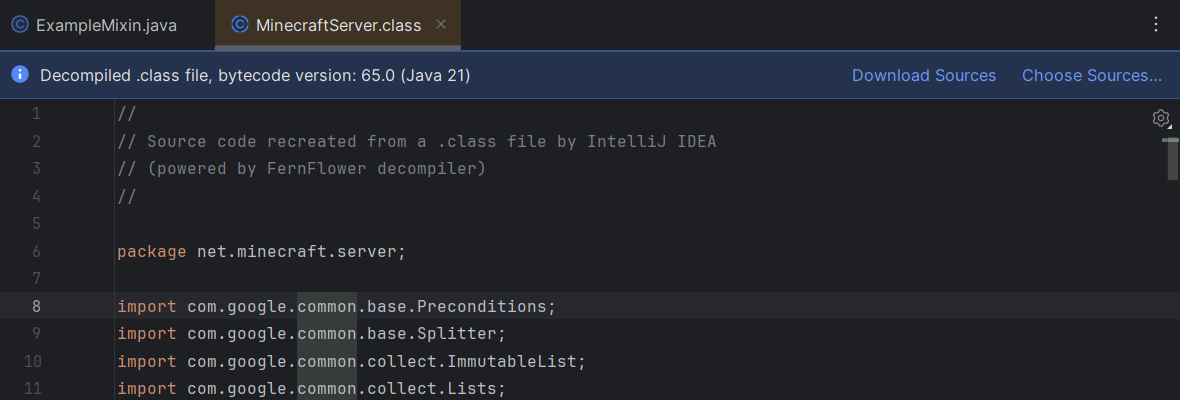Select the MinecraftServer.class tab
The width and height of the screenshot is (1180, 400).
tap(338, 25)
